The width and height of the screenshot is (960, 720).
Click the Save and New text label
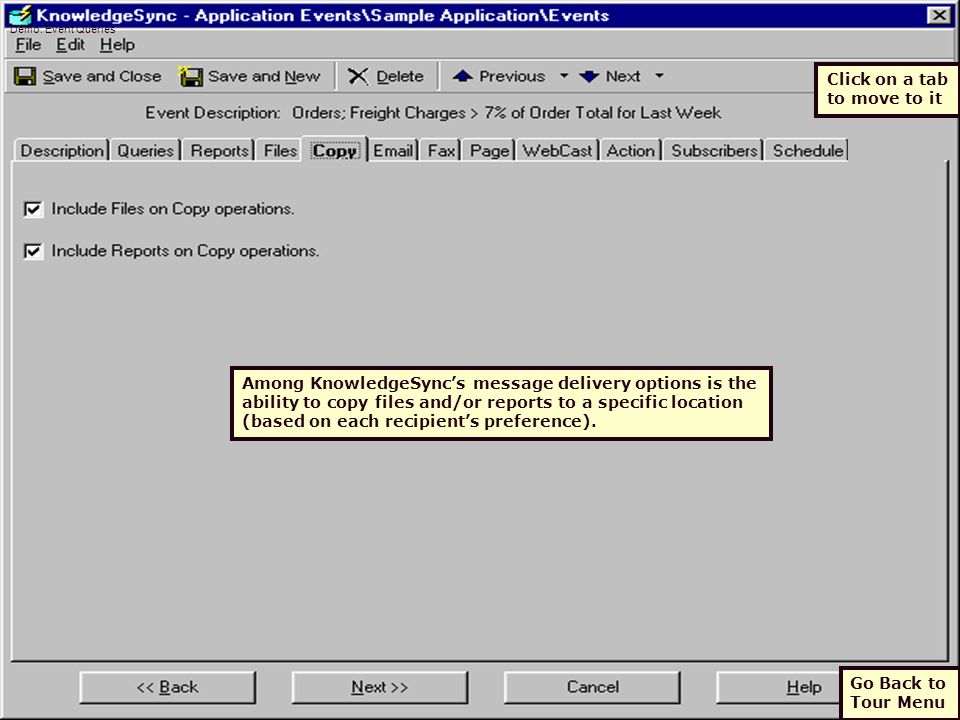(264, 77)
